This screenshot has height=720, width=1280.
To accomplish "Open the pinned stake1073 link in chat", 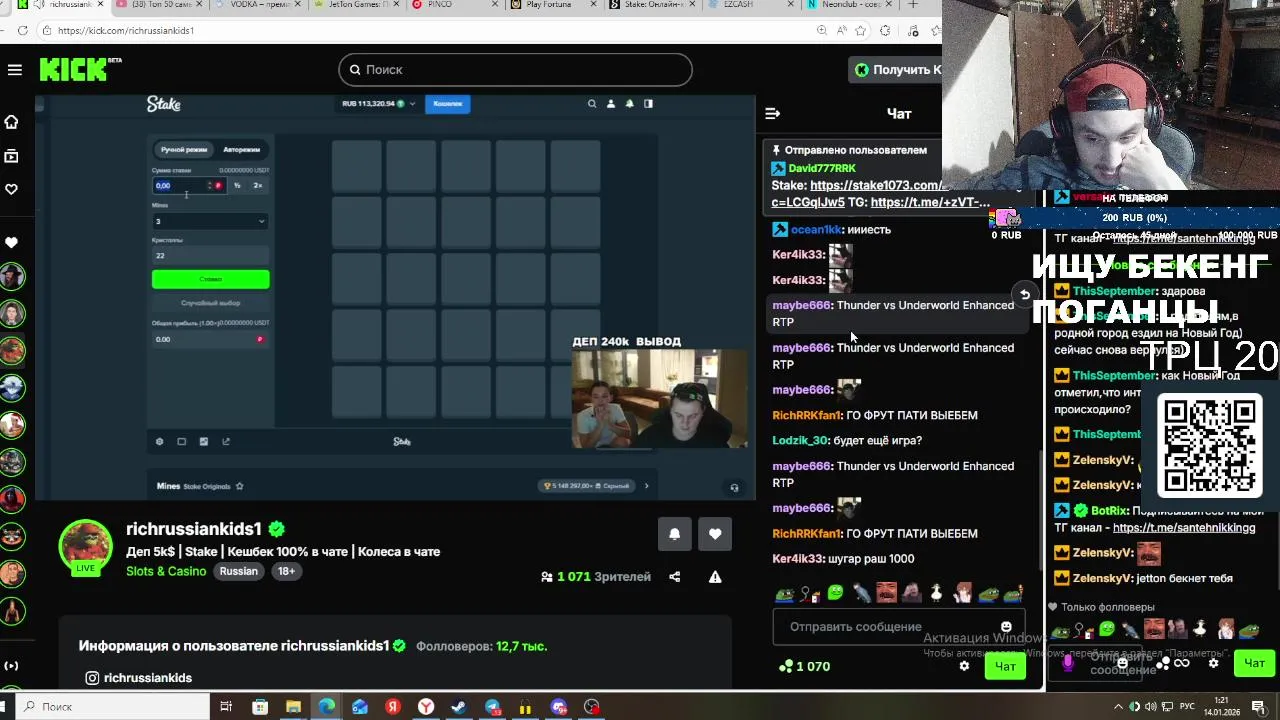I will coord(876,185).
